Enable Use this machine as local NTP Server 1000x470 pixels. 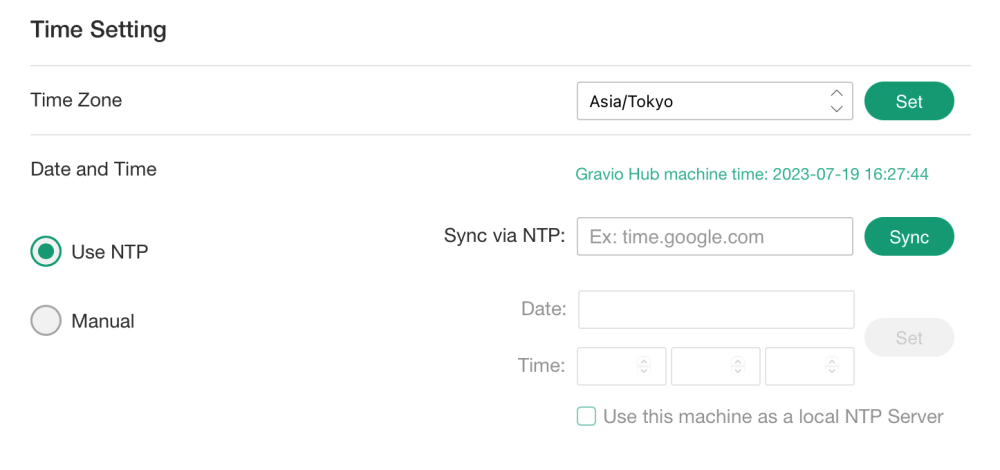click(x=587, y=416)
